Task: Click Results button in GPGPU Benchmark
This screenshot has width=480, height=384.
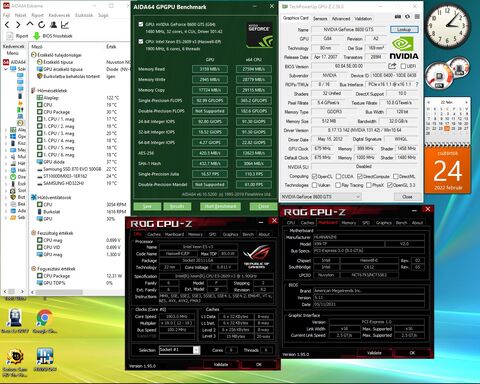Action: [177, 206]
